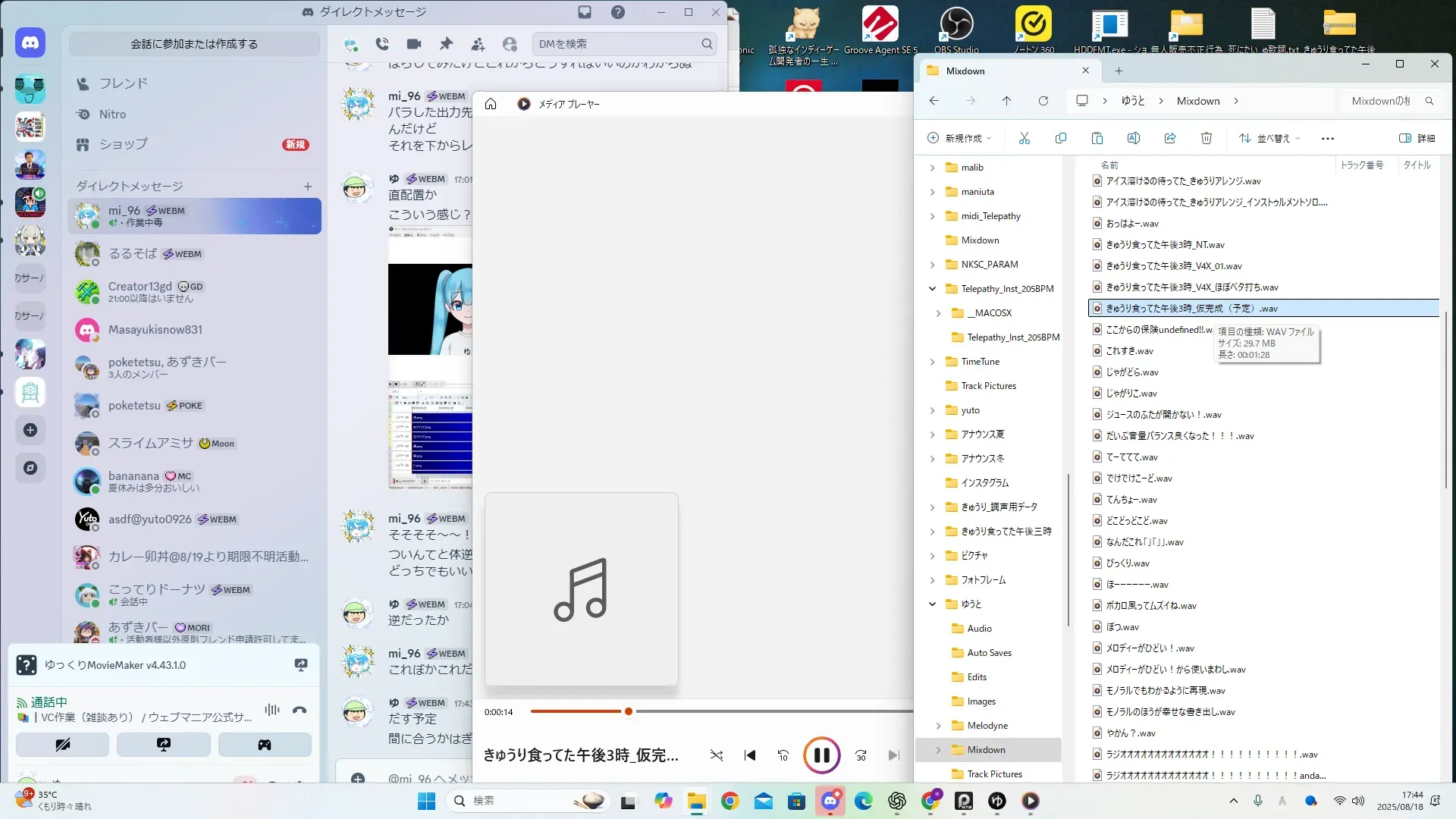Open pinned messages in Discord DM

coord(446,44)
